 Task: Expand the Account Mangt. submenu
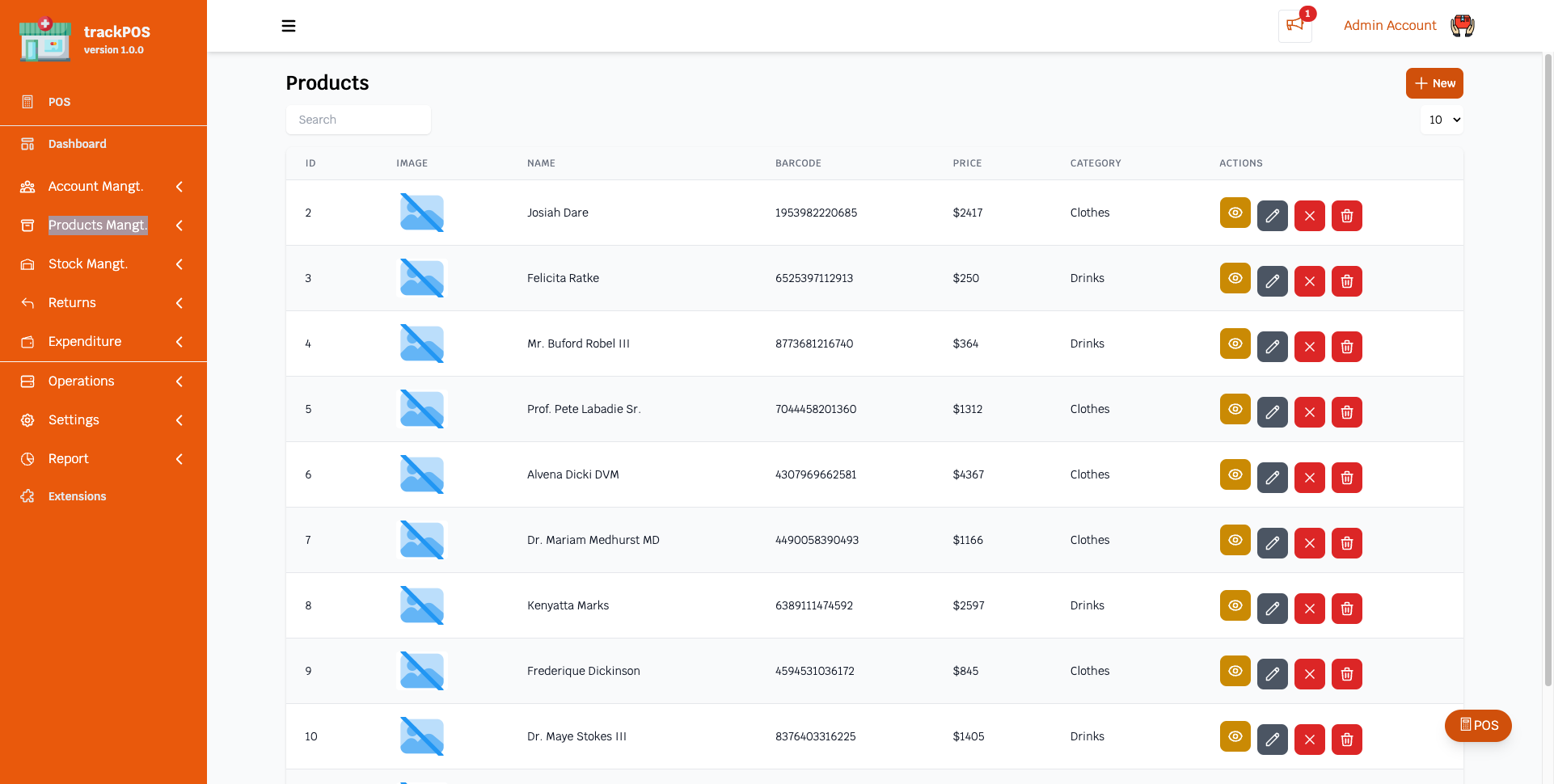coord(179,186)
